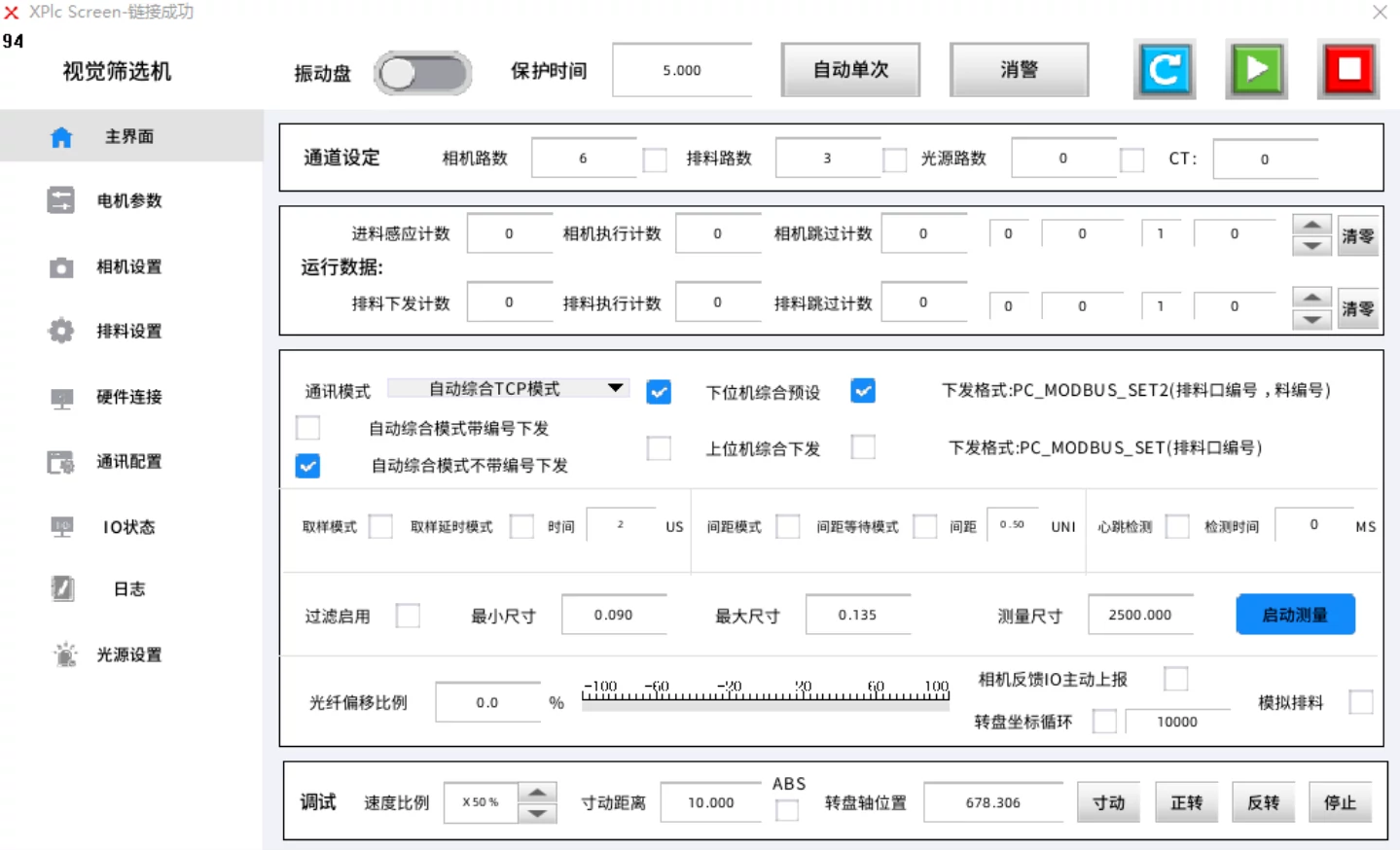Toggle the 振动盘 switch
The image size is (1400, 850).
click(423, 73)
